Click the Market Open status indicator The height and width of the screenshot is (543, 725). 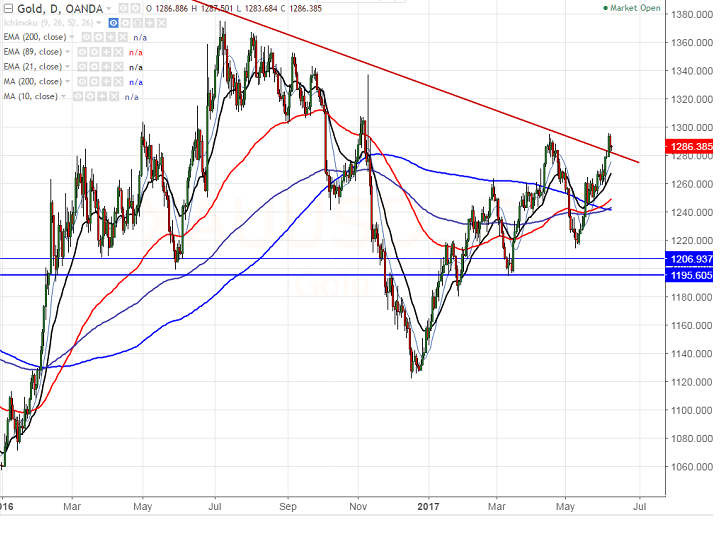pos(632,8)
